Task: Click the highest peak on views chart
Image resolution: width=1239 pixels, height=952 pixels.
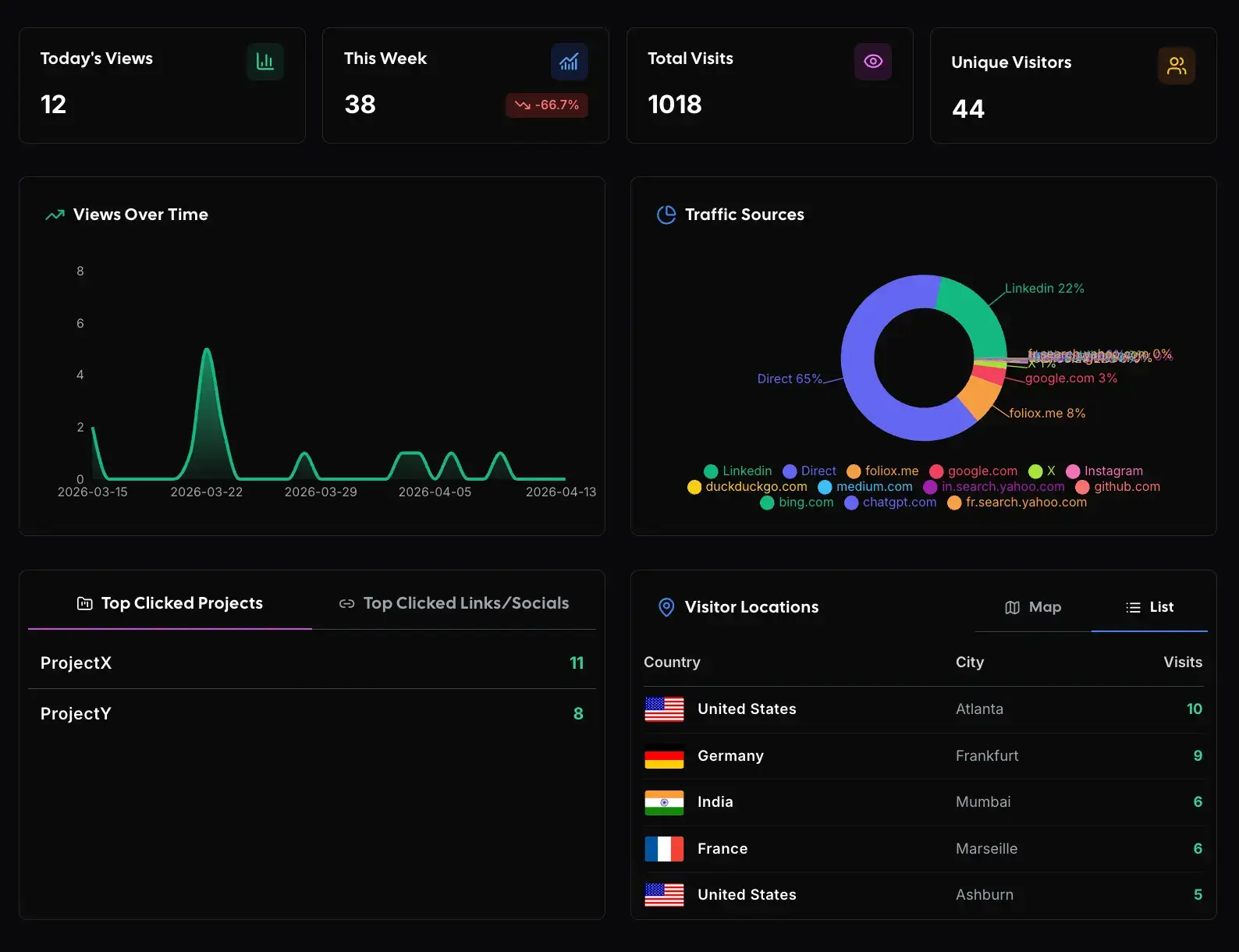Action: 207,350
